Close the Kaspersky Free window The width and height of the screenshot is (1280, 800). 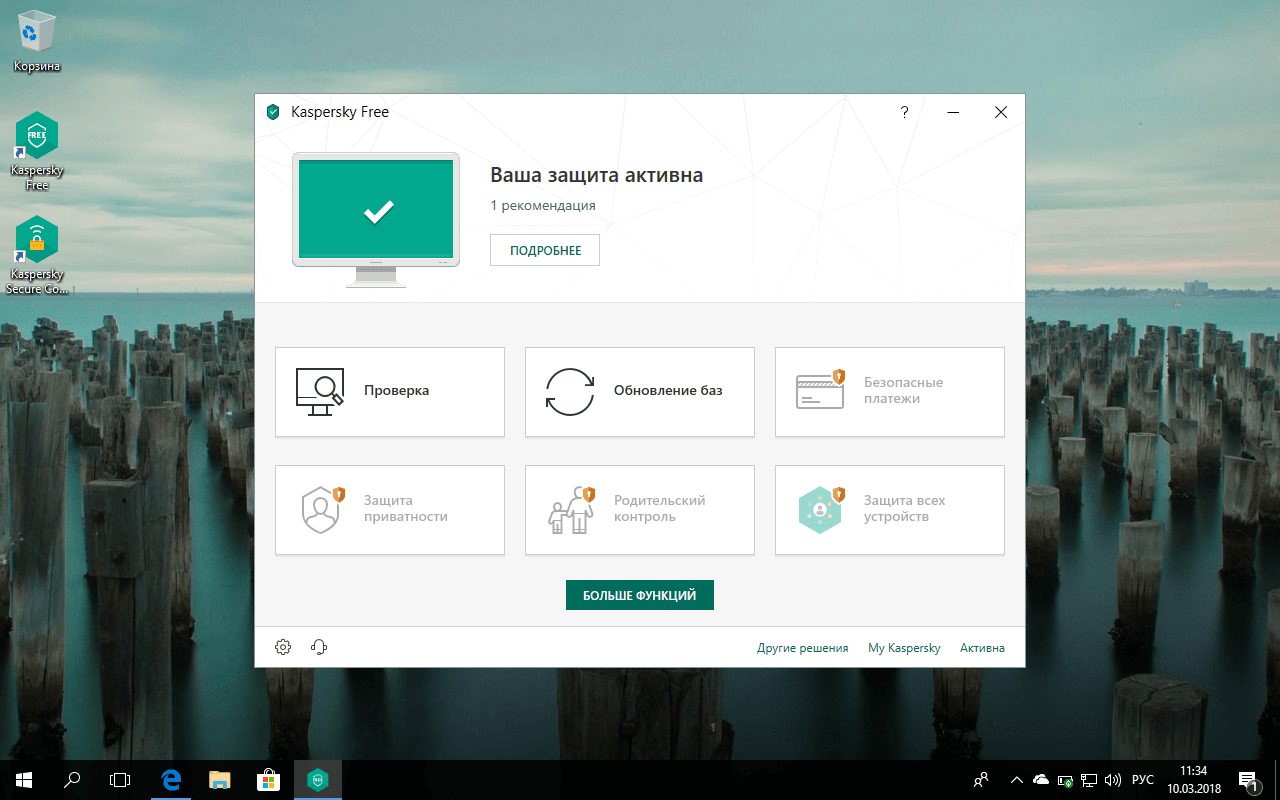pyautogui.click(x=1001, y=112)
